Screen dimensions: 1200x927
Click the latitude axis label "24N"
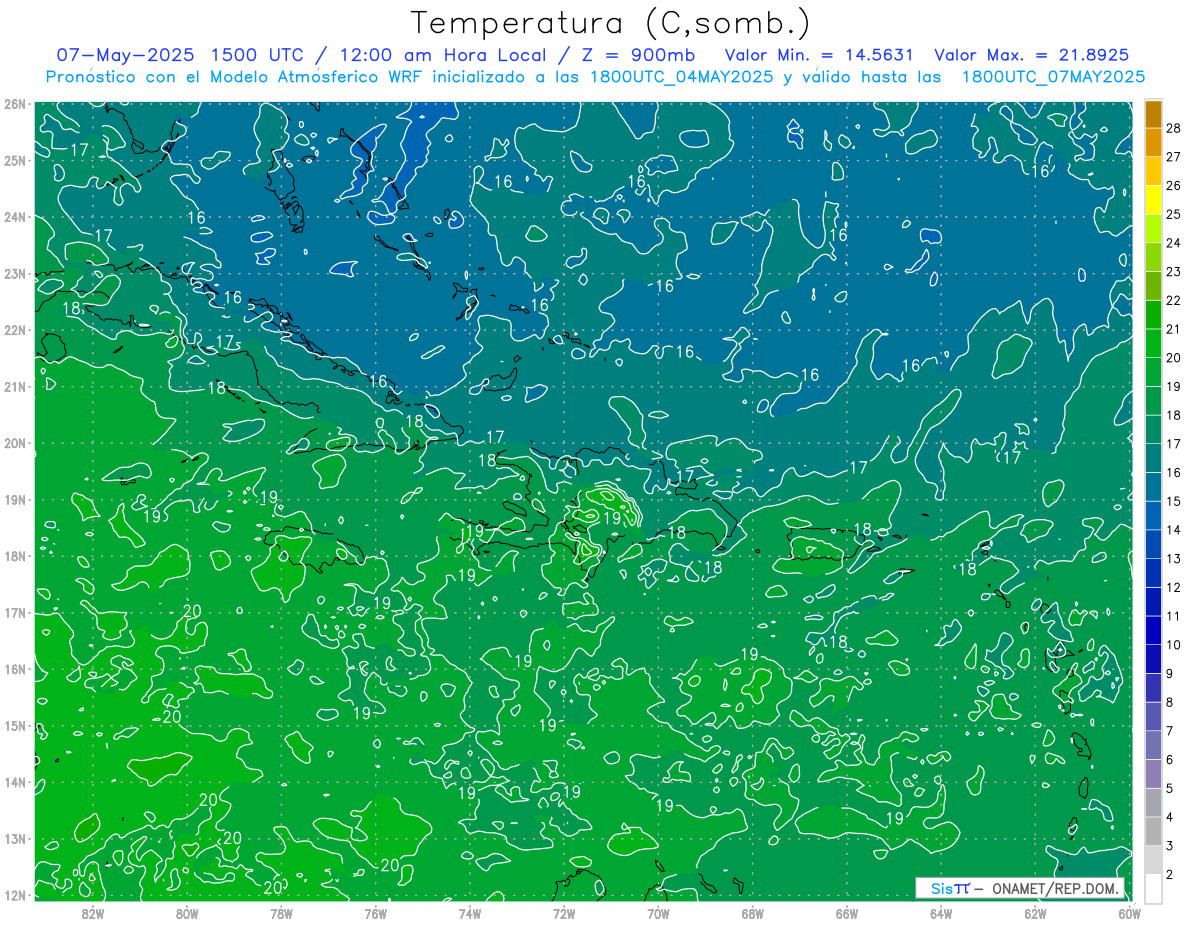coord(15,217)
